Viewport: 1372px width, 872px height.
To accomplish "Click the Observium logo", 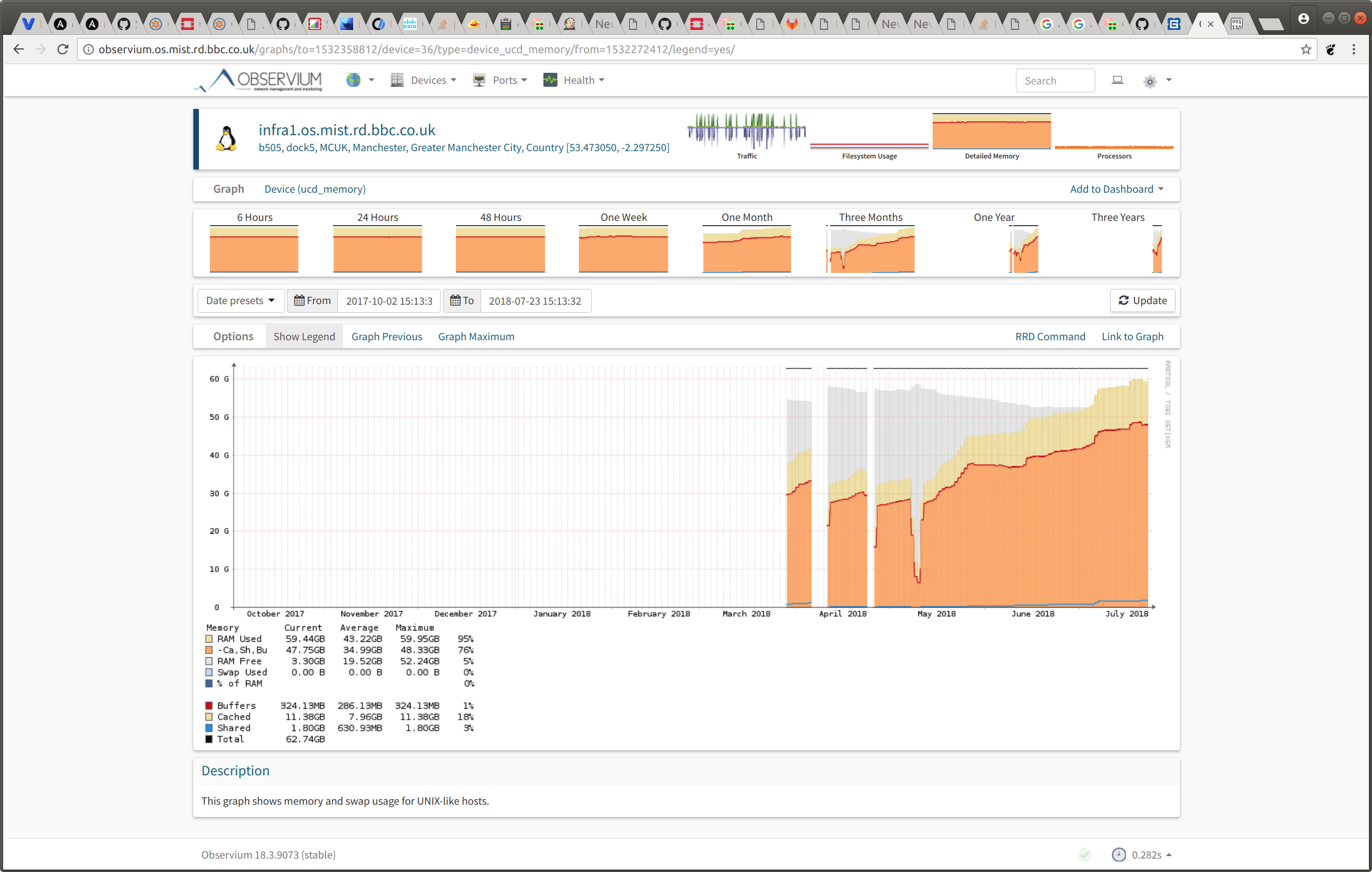I will click(x=258, y=80).
